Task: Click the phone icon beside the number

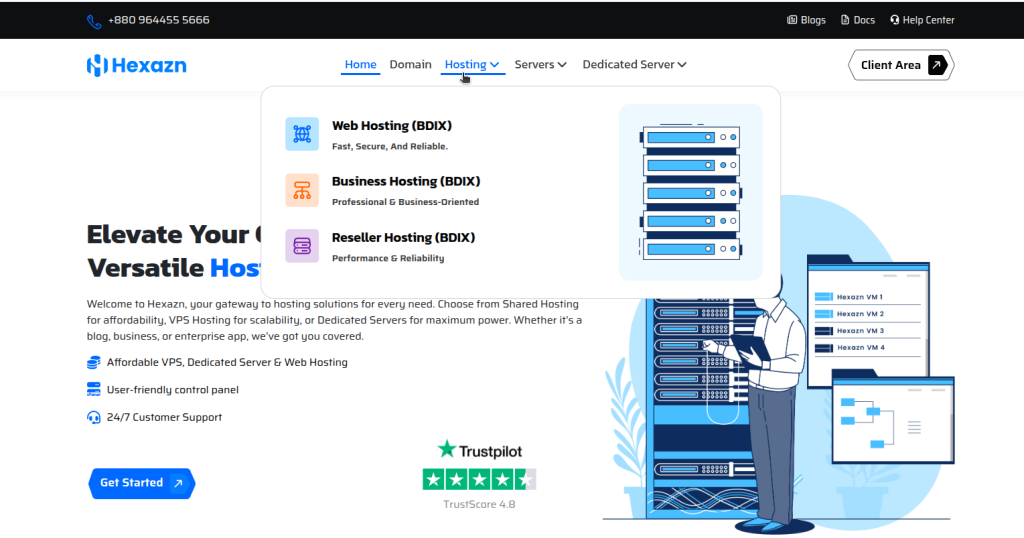Action: point(94,22)
